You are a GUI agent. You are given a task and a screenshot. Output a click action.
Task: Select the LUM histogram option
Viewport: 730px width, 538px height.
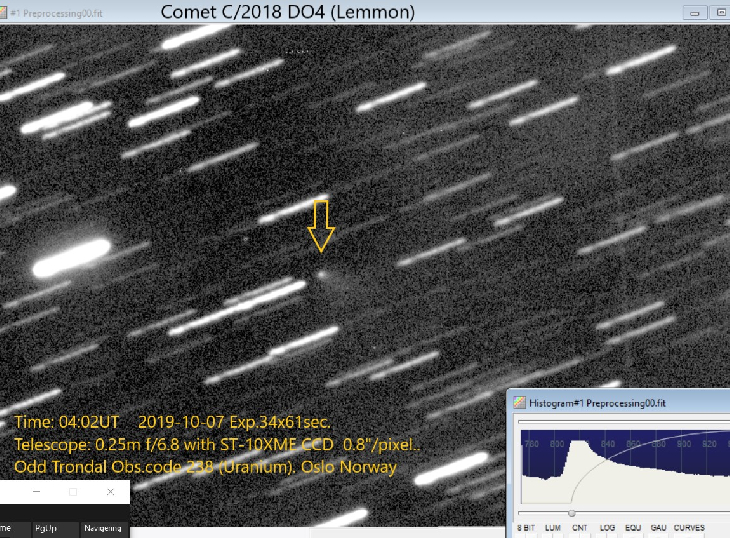(x=551, y=528)
